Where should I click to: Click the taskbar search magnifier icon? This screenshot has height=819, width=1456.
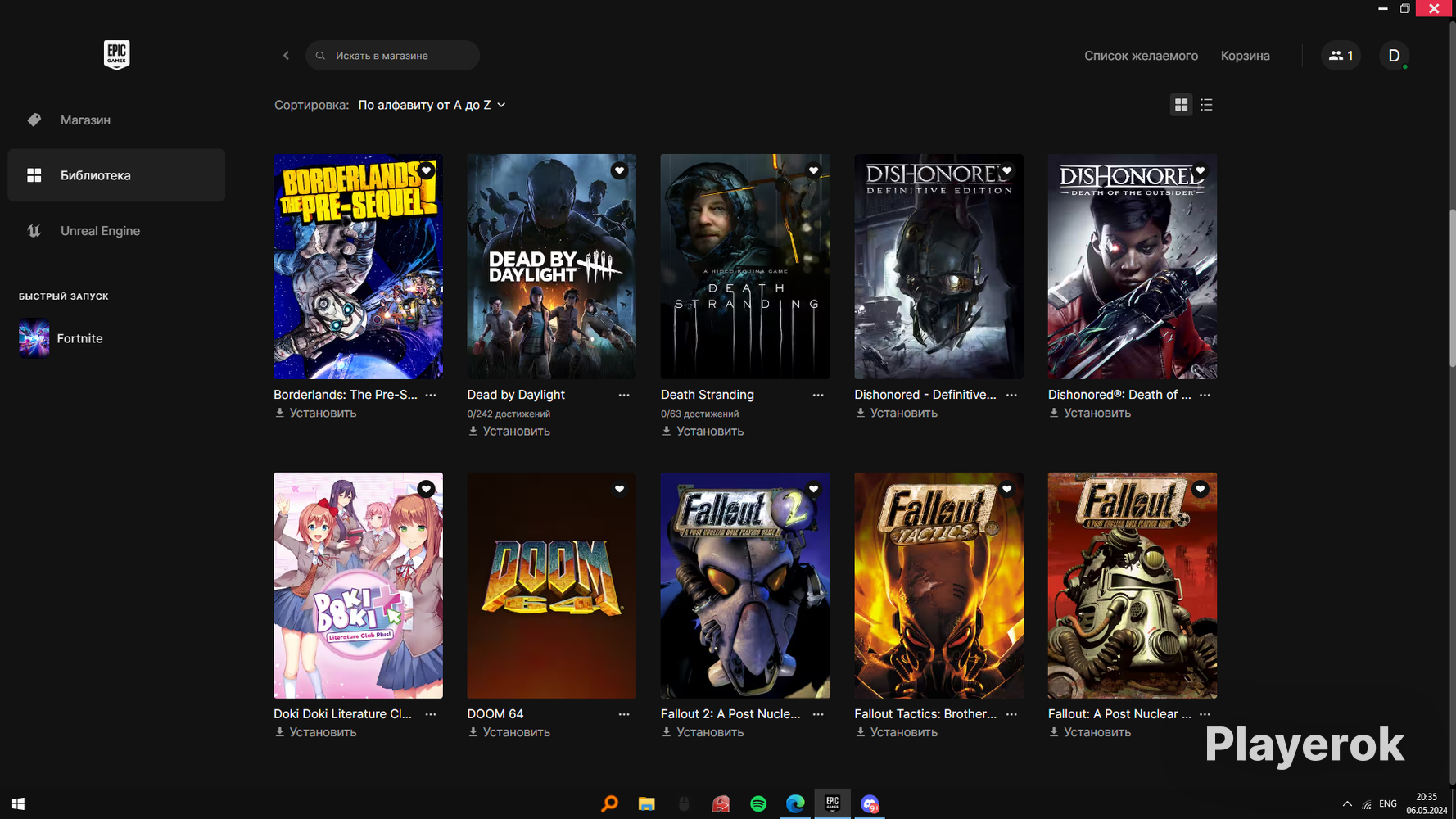pos(609,803)
